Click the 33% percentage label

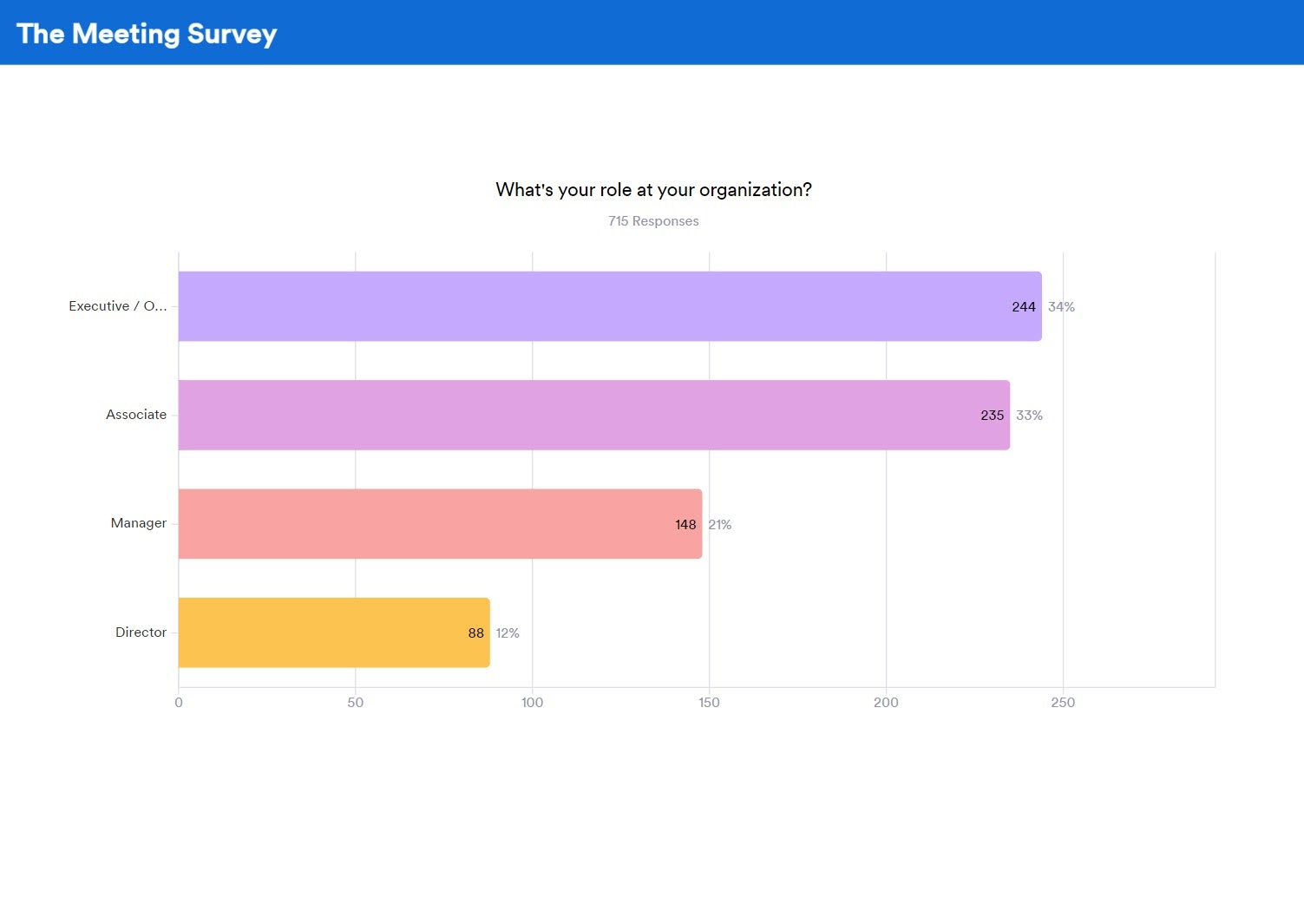point(1029,416)
